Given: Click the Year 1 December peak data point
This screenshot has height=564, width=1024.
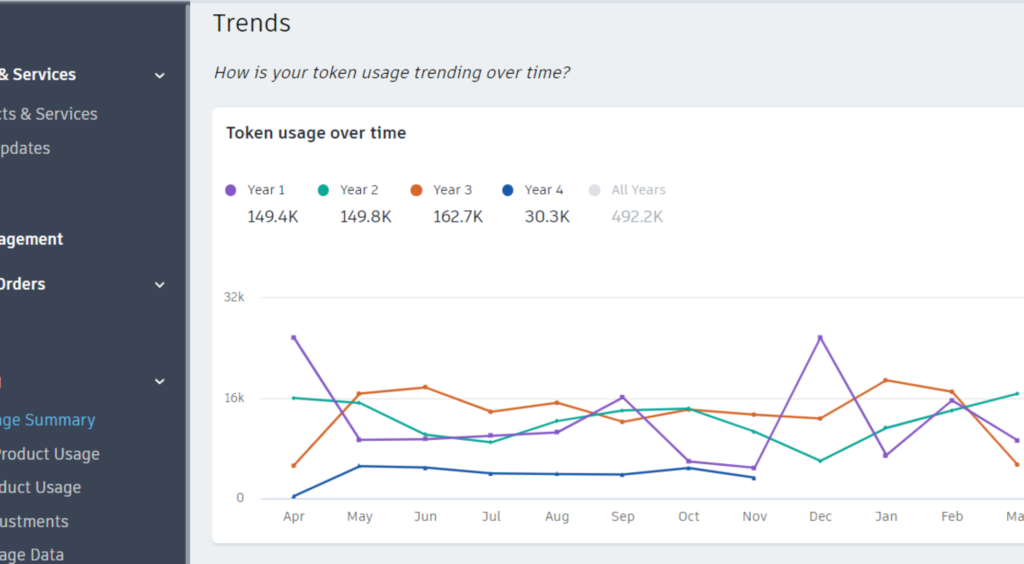Looking at the screenshot, I should coord(820,337).
